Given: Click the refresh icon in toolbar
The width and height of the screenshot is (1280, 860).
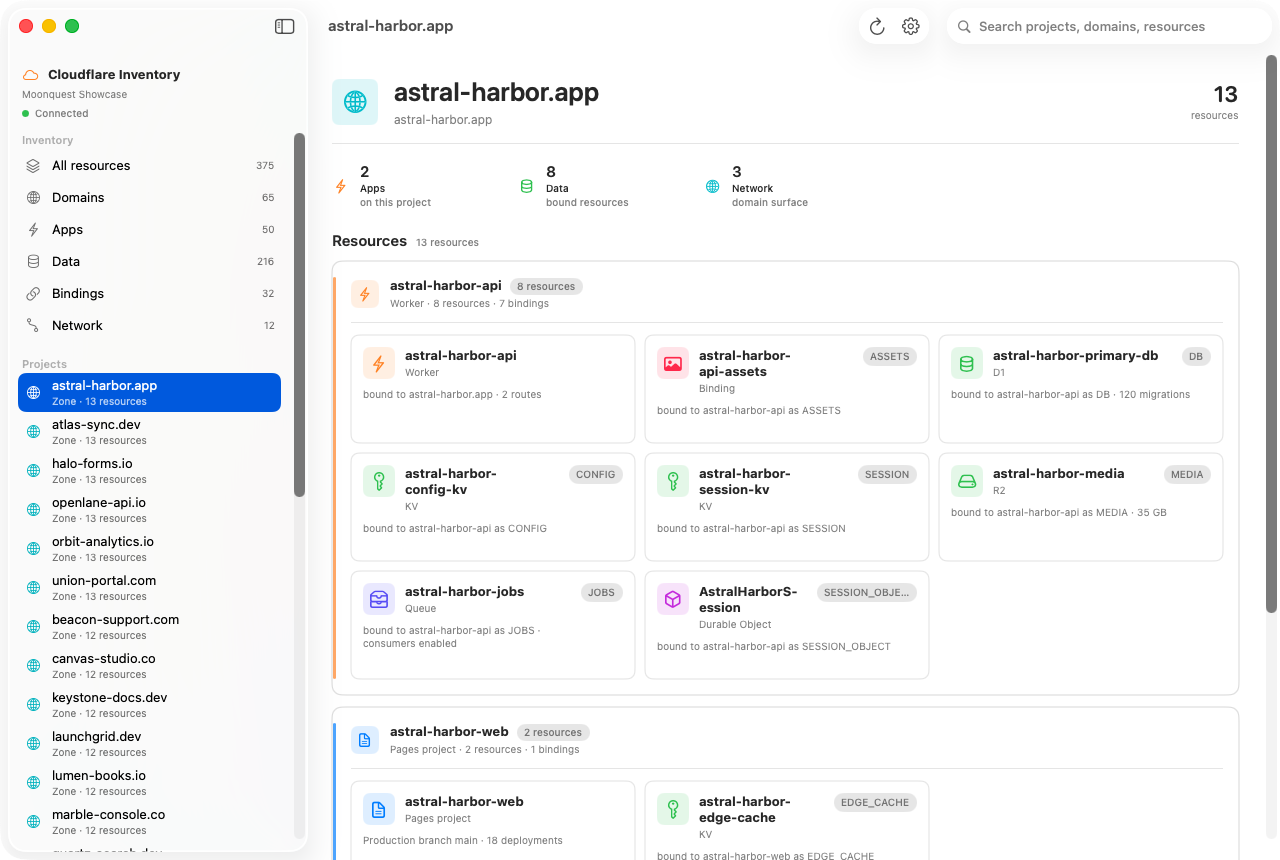Looking at the screenshot, I should (x=877, y=27).
